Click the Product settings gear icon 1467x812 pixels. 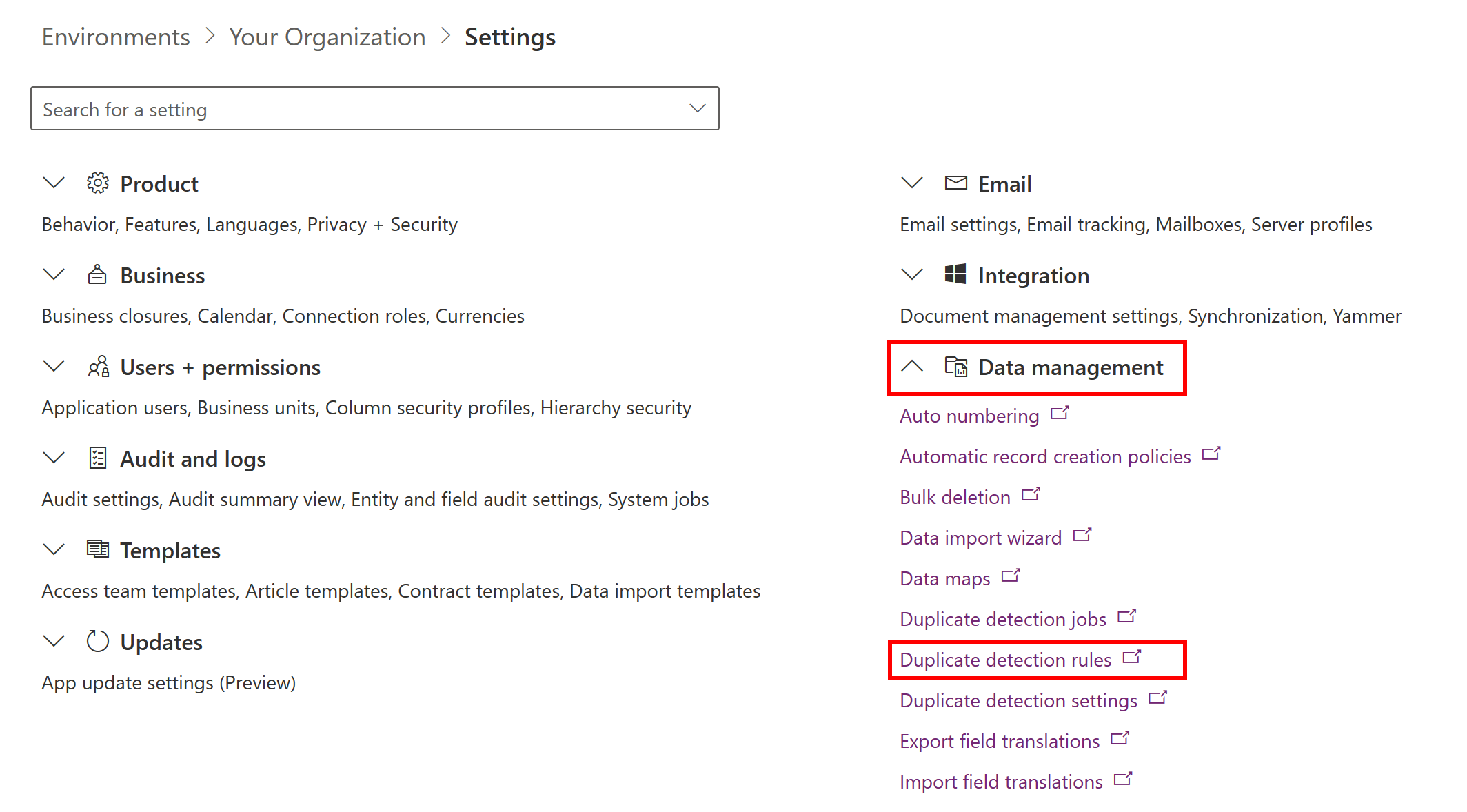pos(97,183)
